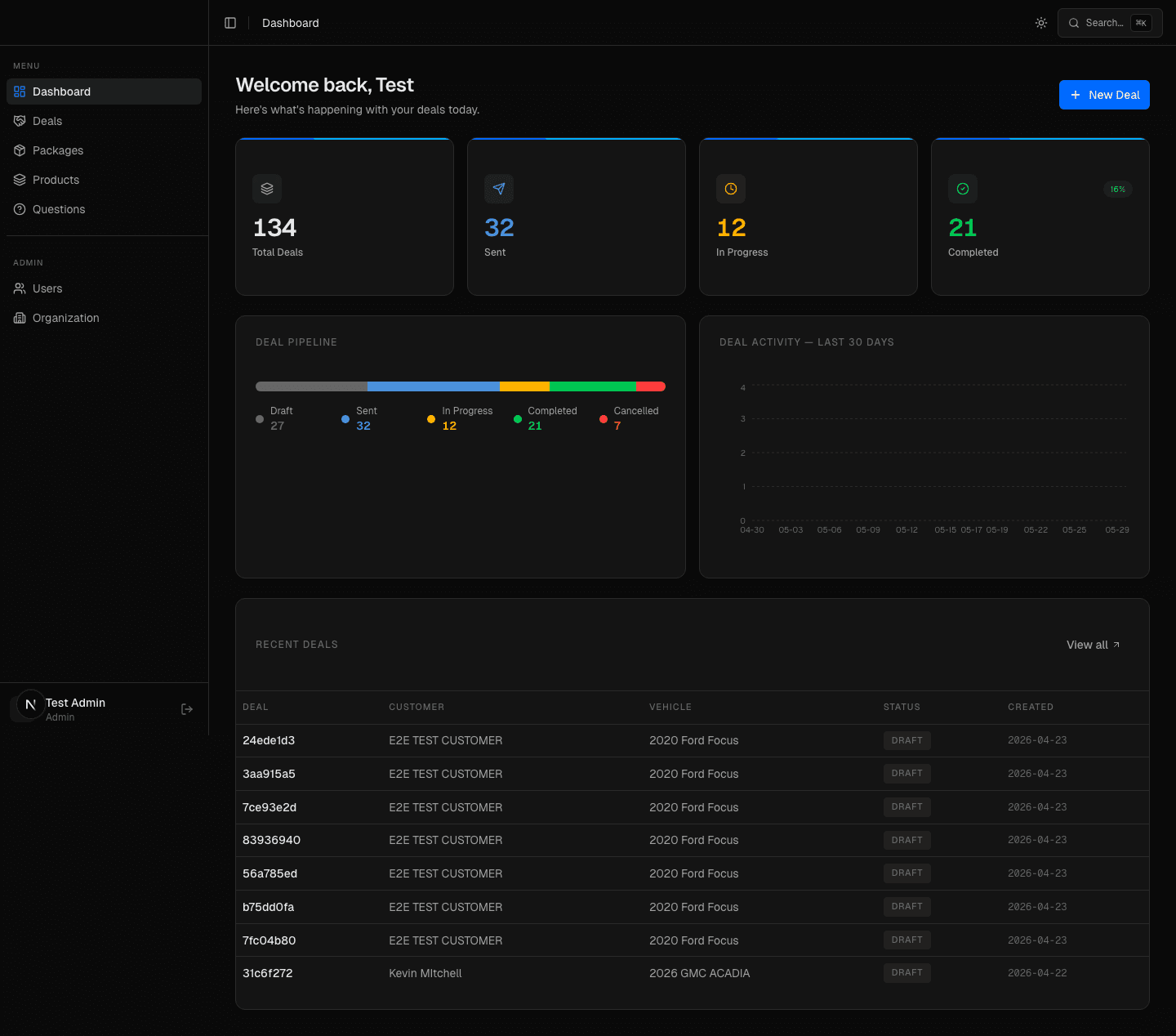Open the Search box
This screenshot has height=1036, width=1176.
pyautogui.click(x=1110, y=23)
